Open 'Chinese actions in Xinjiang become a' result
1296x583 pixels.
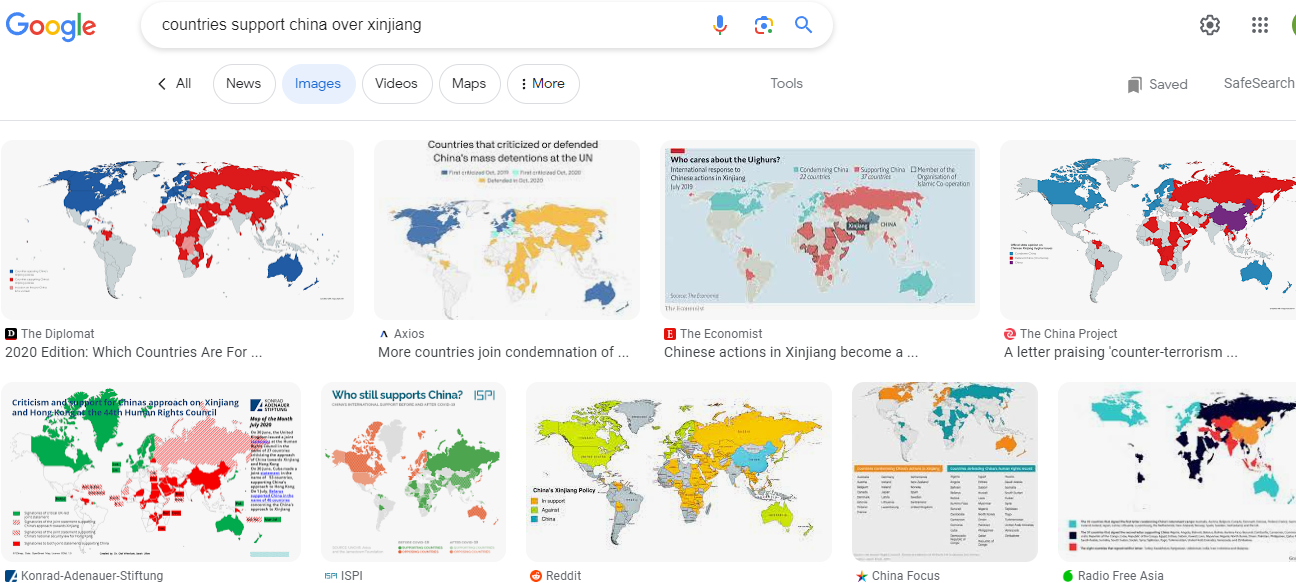(x=791, y=352)
